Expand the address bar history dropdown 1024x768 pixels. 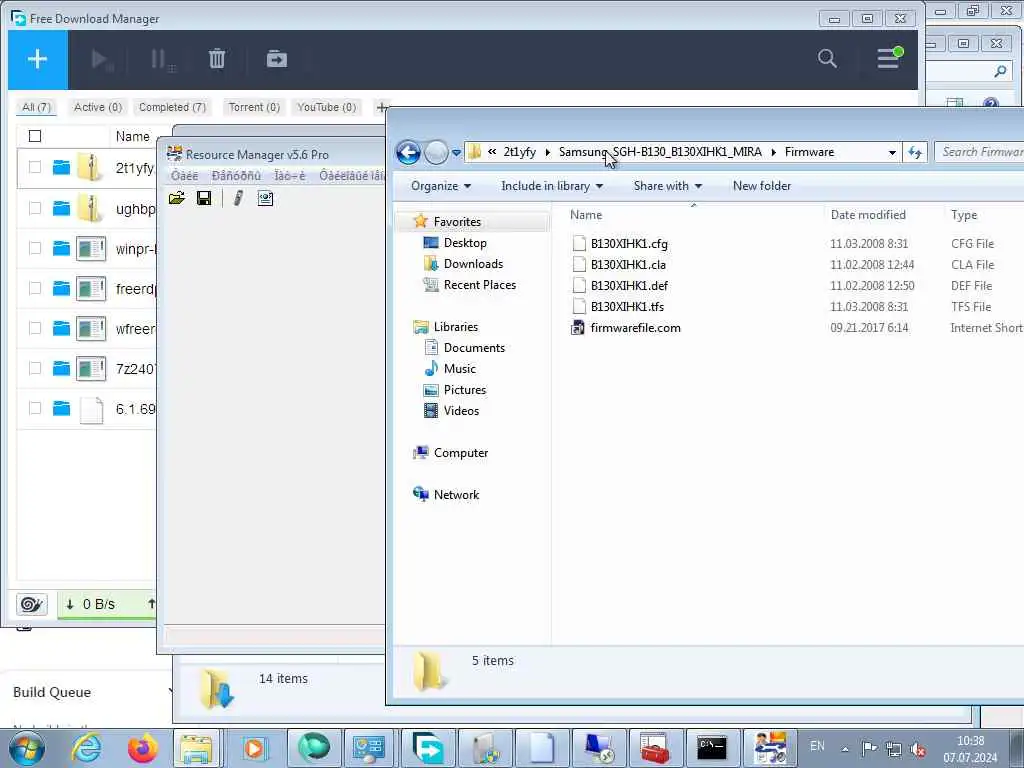pyautogui.click(x=892, y=153)
